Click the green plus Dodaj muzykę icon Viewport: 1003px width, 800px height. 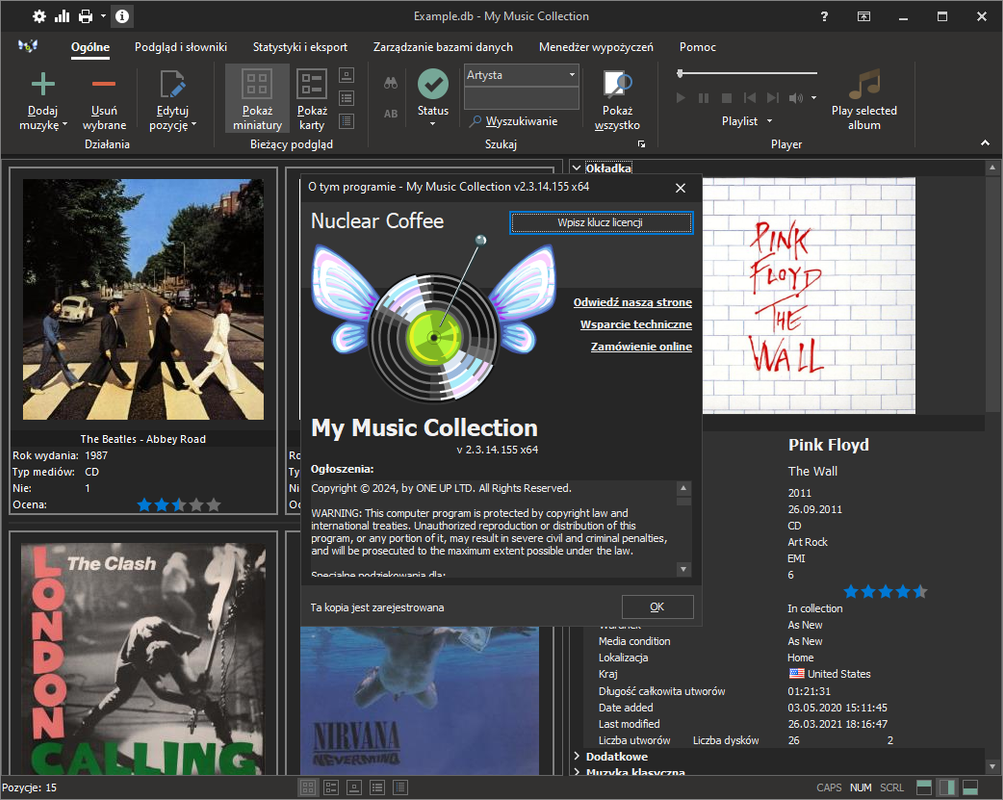43,84
